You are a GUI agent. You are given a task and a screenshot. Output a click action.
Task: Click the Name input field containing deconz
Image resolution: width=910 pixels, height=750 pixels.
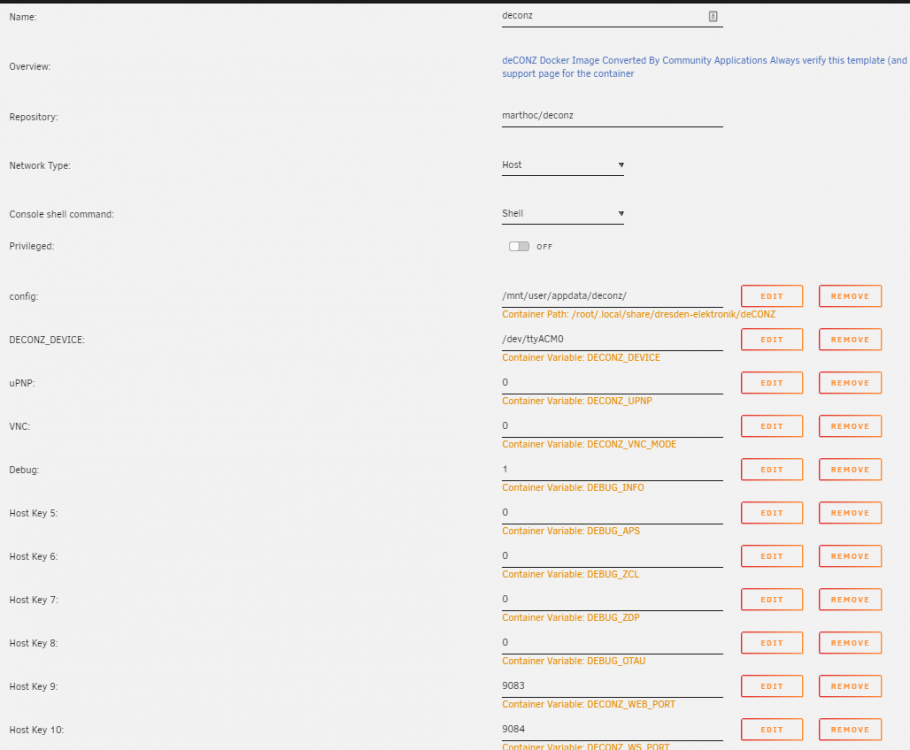612,16
